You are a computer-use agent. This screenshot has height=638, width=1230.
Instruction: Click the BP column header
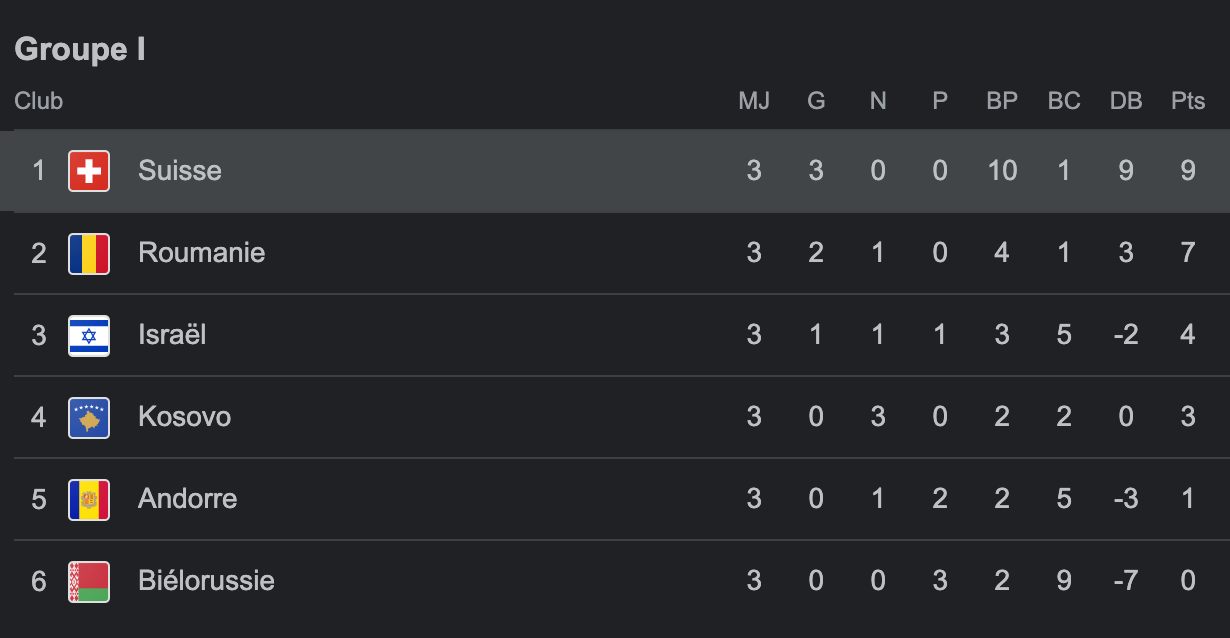pos(1002,101)
